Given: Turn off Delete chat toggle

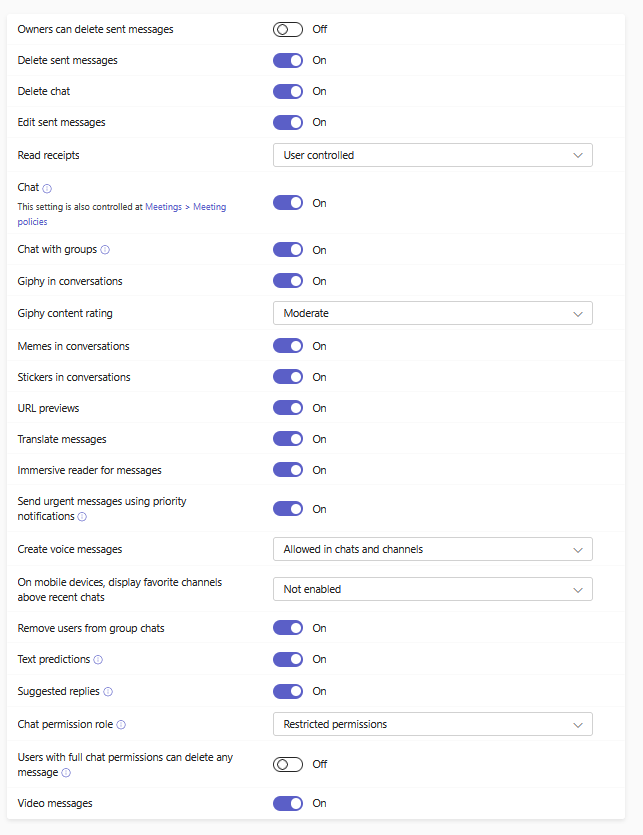Looking at the screenshot, I should 288,91.
